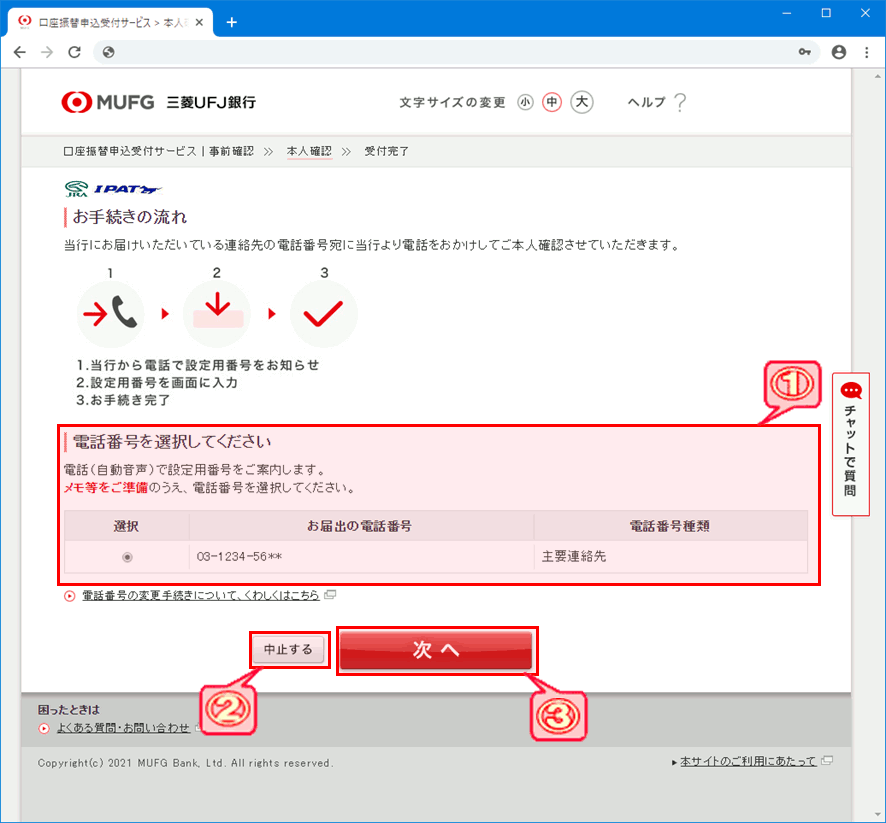The image size is (886, 823).
Task: Click the browser address bar
Action: pos(440,52)
